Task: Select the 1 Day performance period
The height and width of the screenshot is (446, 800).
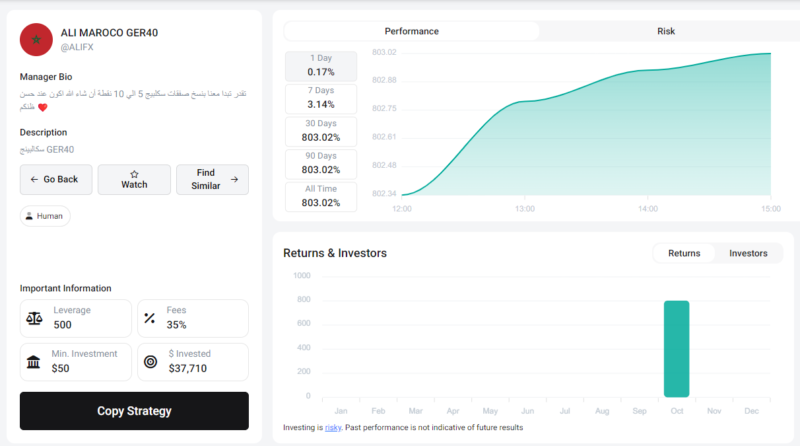Action: (x=321, y=65)
